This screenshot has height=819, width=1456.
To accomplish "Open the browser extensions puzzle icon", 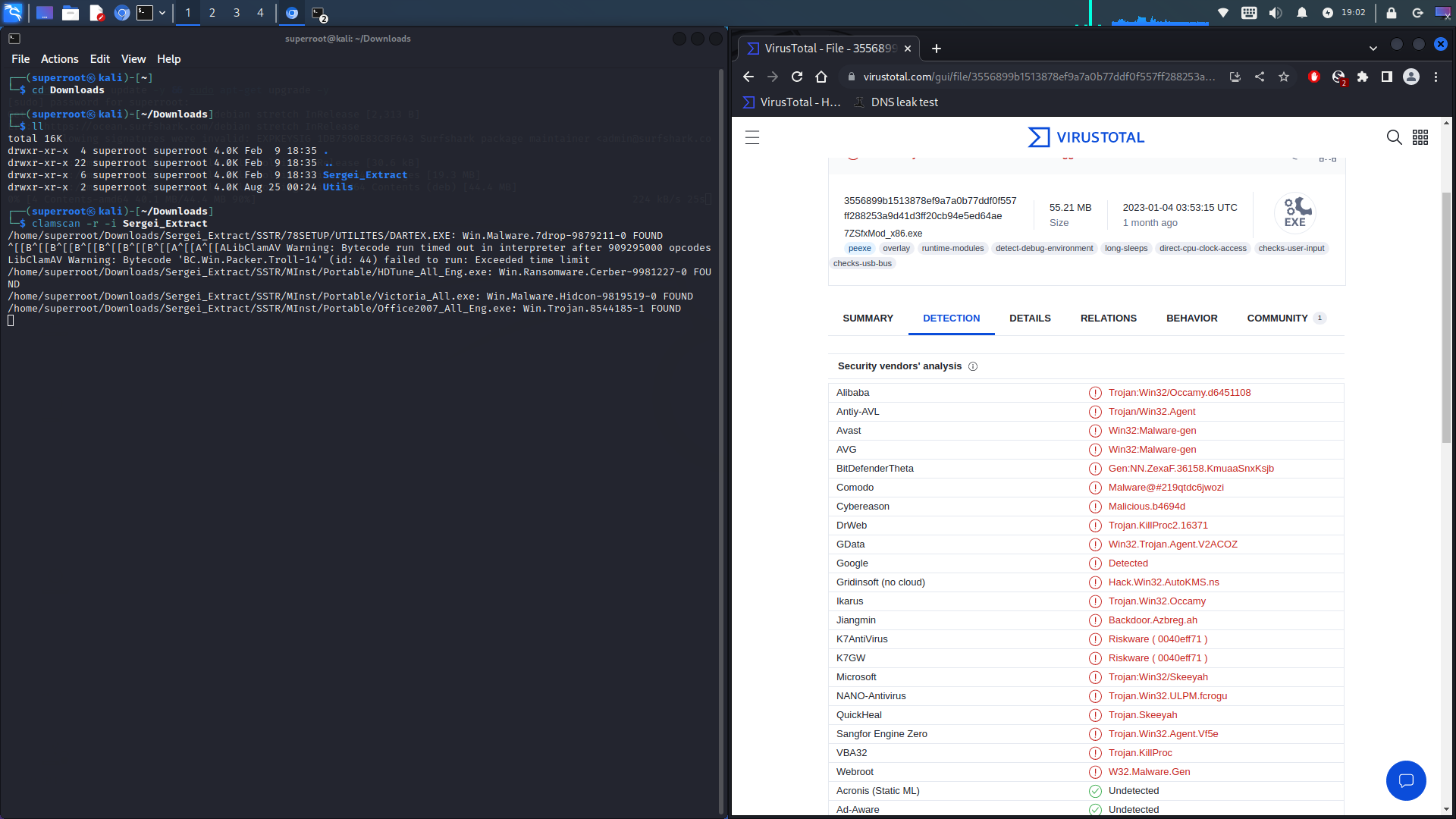I will pyautogui.click(x=1363, y=77).
